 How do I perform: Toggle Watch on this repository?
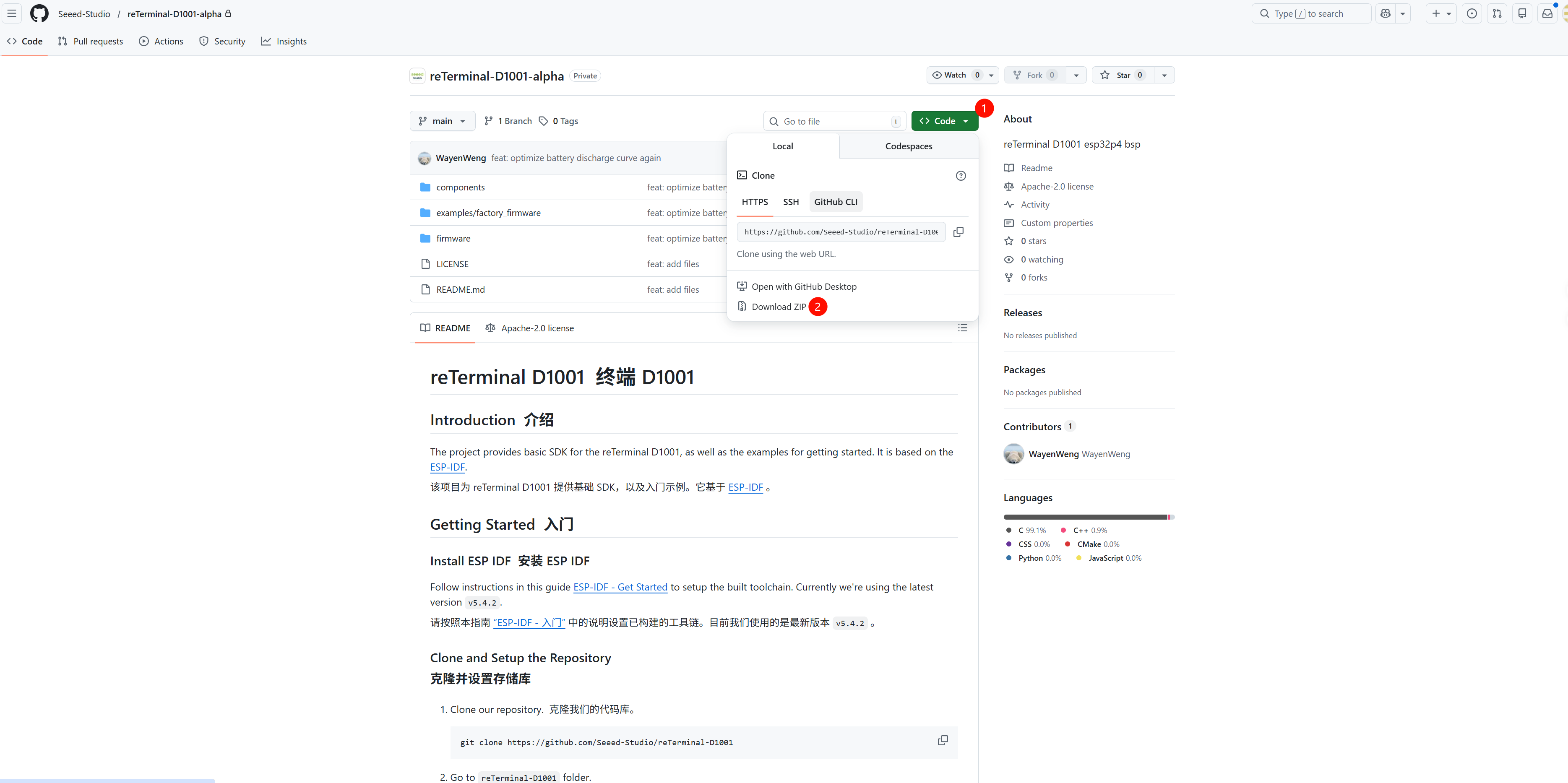coord(954,75)
